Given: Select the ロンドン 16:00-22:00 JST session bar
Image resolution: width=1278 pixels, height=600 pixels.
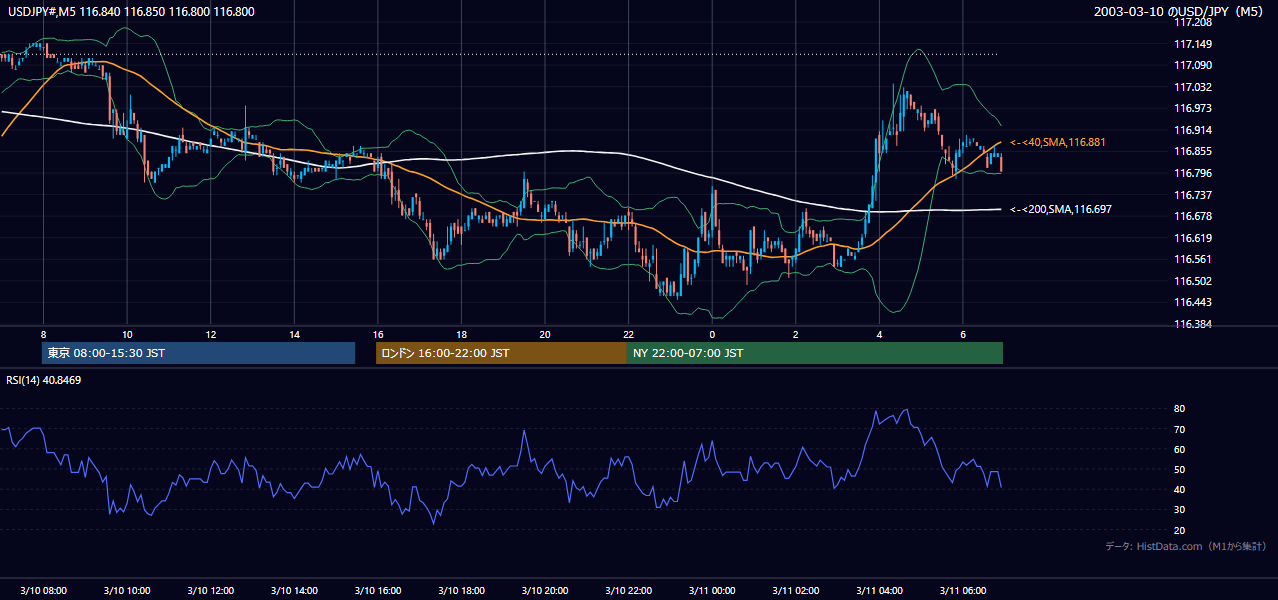Looking at the screenshot, I should (x=501, y=353).
